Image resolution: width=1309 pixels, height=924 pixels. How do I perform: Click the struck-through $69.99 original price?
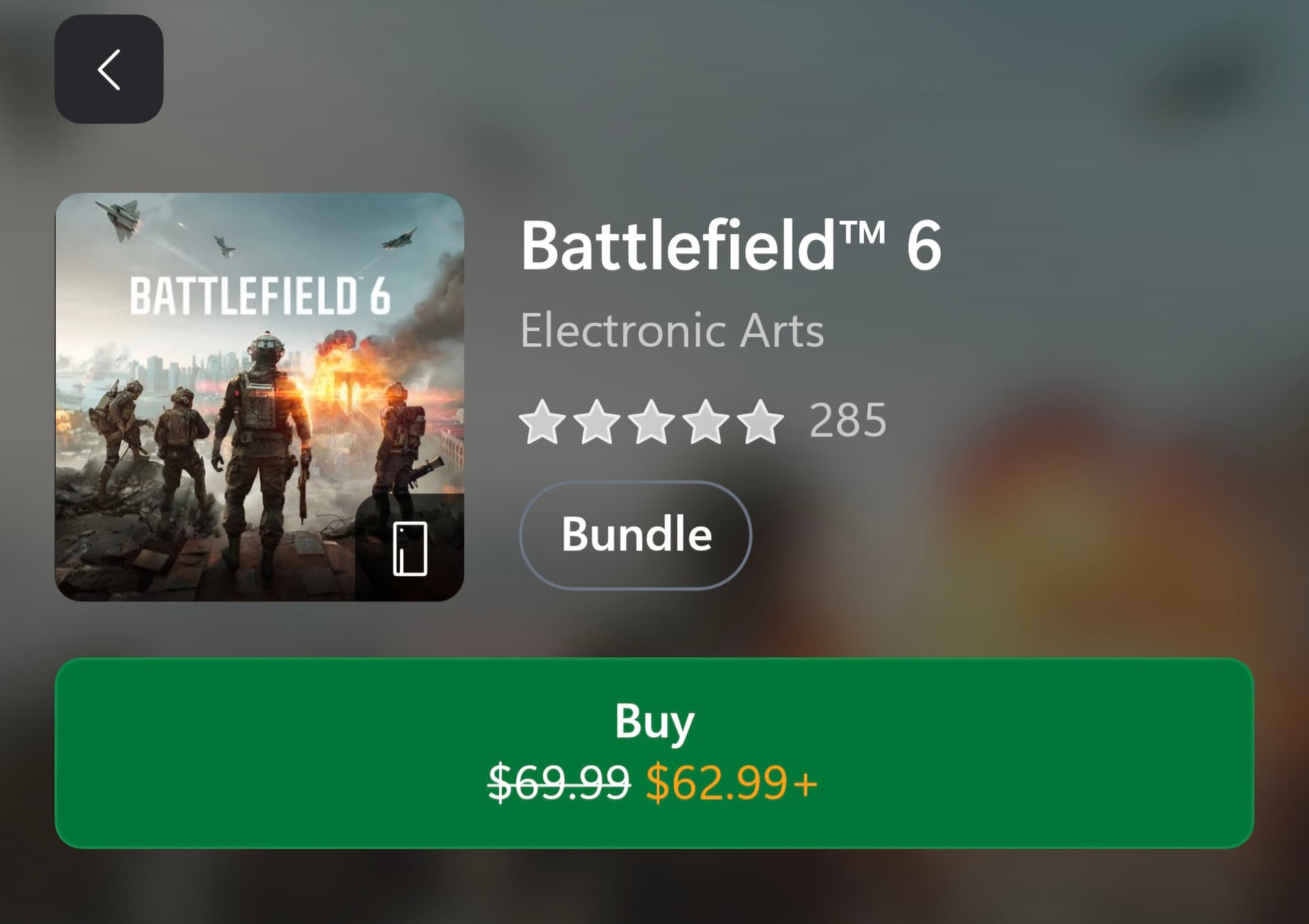tap(559, 782)
